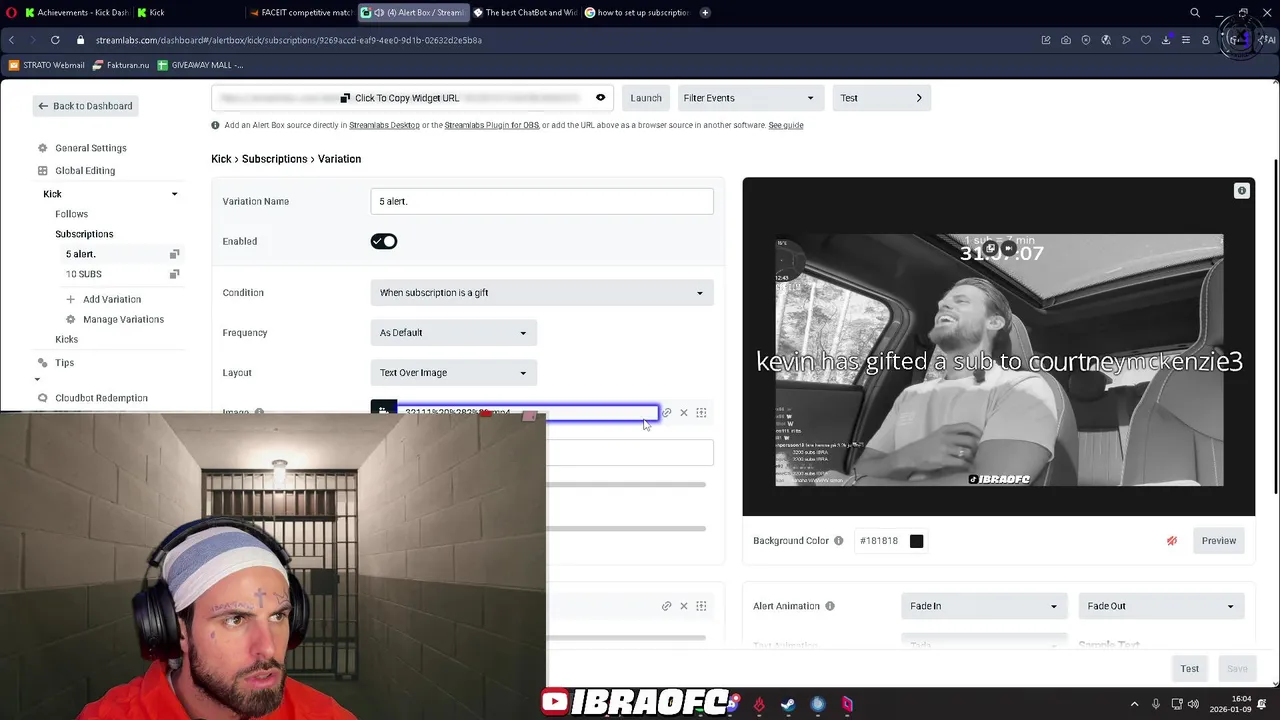Viewport: 1280px width, 720px height.
Task: Click the Opera menu icon
Action: 11,13
